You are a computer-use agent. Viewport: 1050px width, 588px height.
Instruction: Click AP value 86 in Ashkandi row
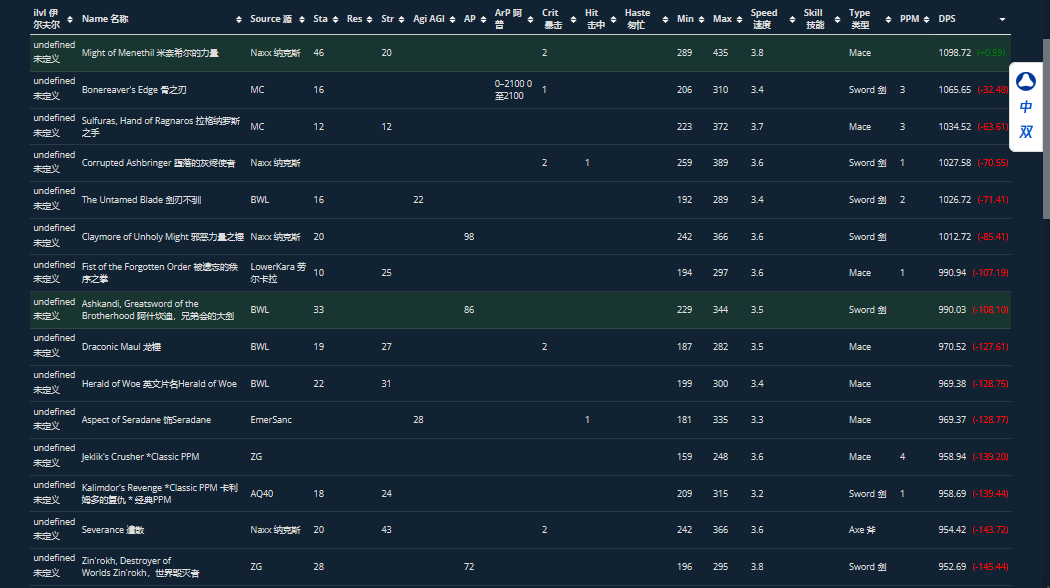tap(469, 310)
